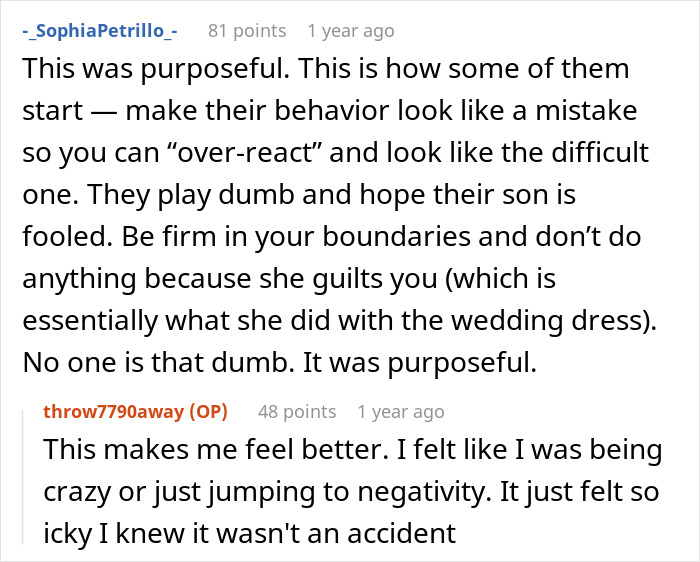Click the 81 points score

coord(246,31)
